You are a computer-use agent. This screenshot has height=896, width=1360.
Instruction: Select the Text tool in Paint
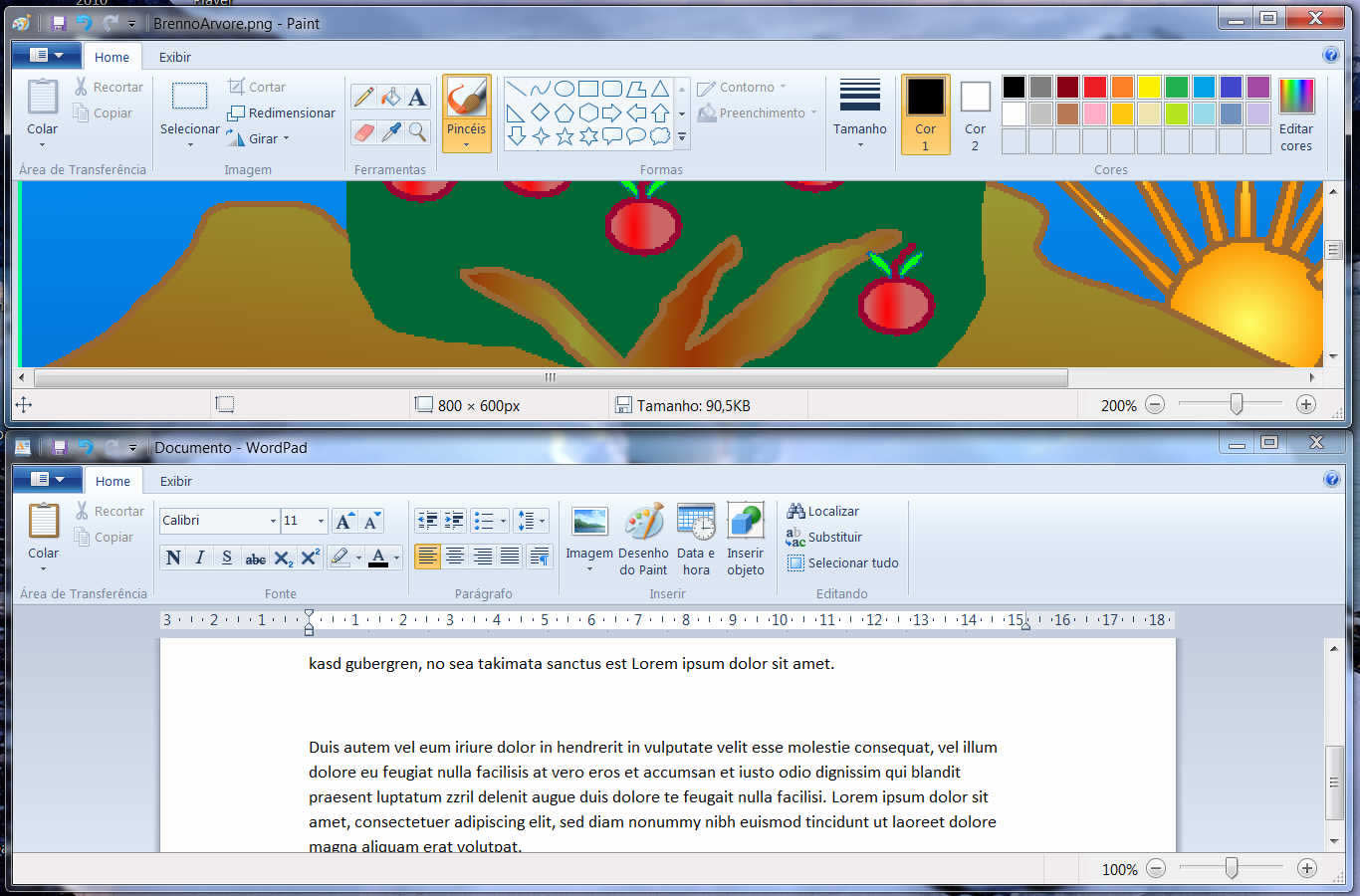coord(418,97)
